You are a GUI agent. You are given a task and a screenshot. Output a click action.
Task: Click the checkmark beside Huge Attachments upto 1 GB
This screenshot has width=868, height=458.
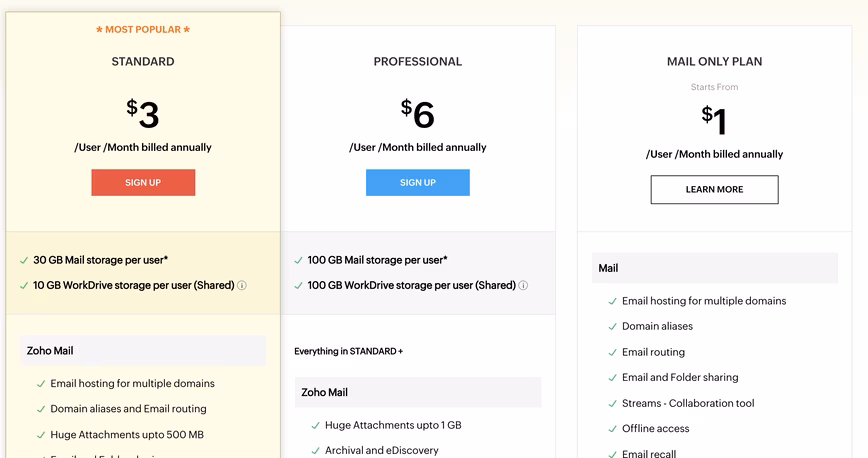pyautogui.click(x=316, y=426)
